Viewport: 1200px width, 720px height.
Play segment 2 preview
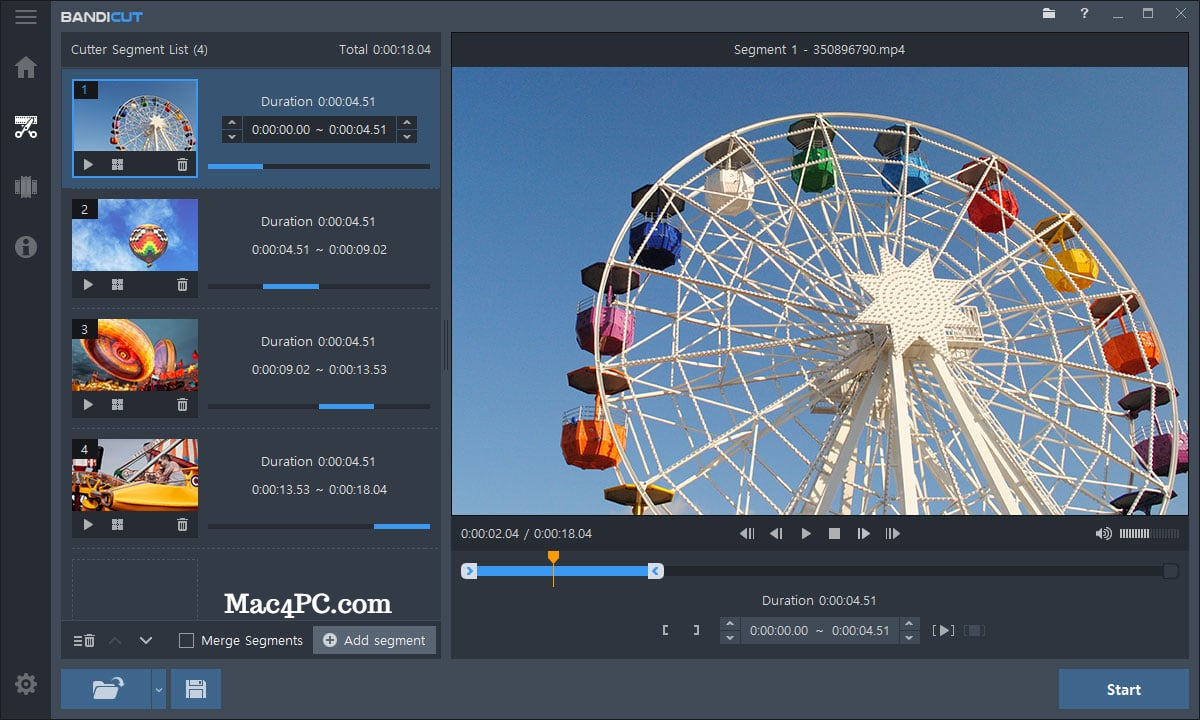coord(88,284)
